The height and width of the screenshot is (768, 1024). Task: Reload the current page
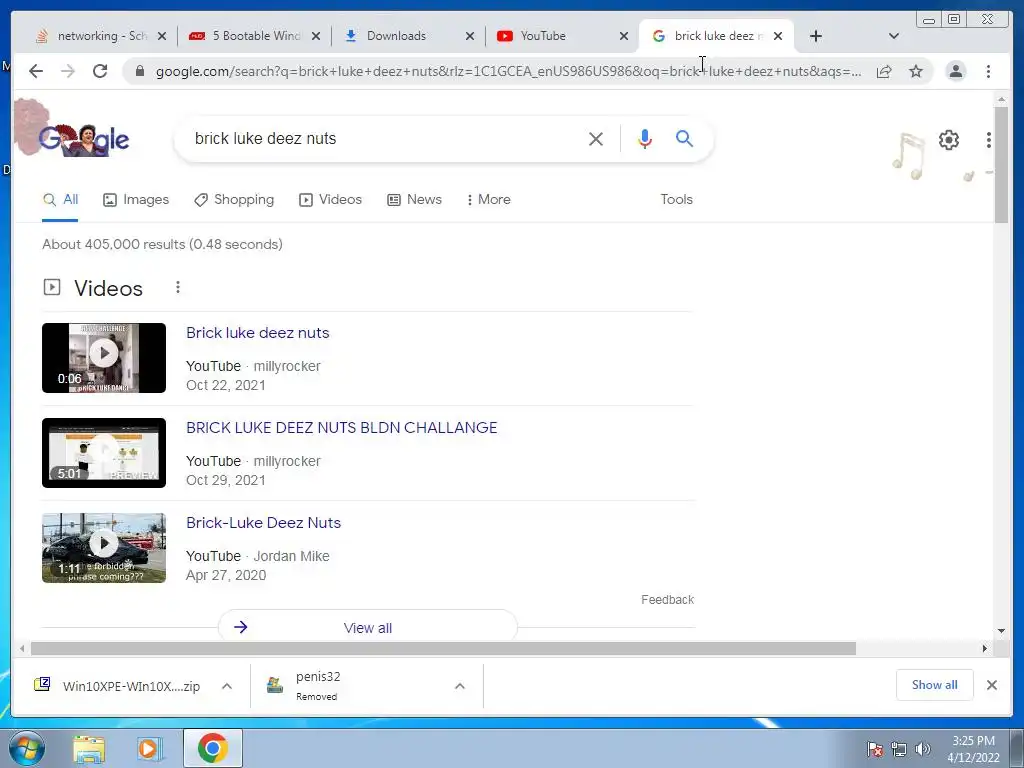(100, 71)
